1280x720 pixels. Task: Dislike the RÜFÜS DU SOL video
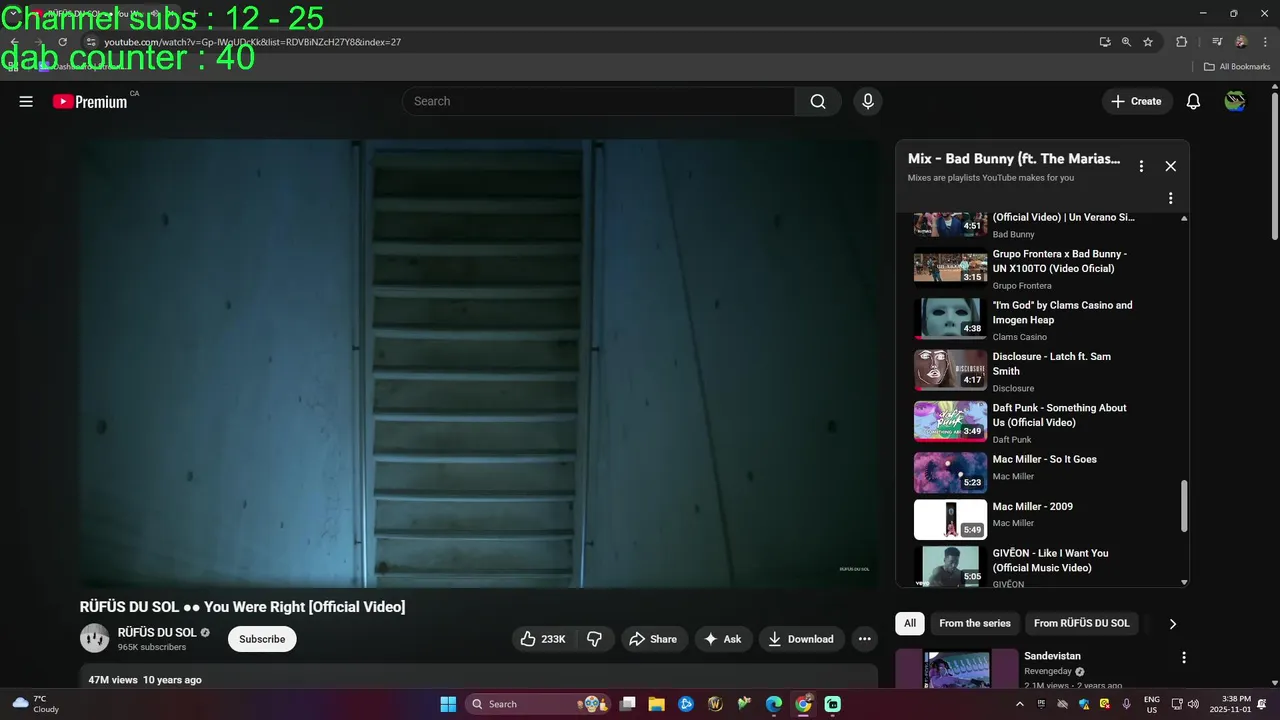point(594,639)
